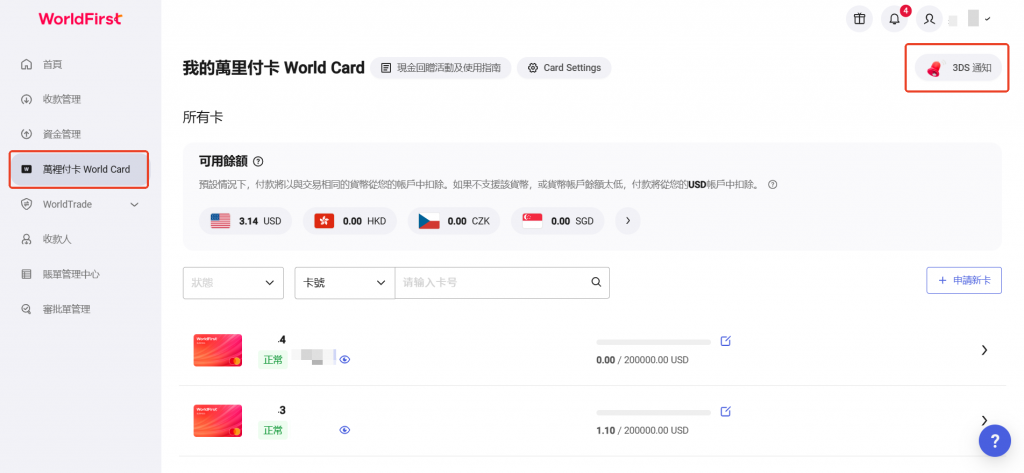Screen dimensions: 1024x473
Task: Open the 3DS 通知 button
Action: coord(958,67)
